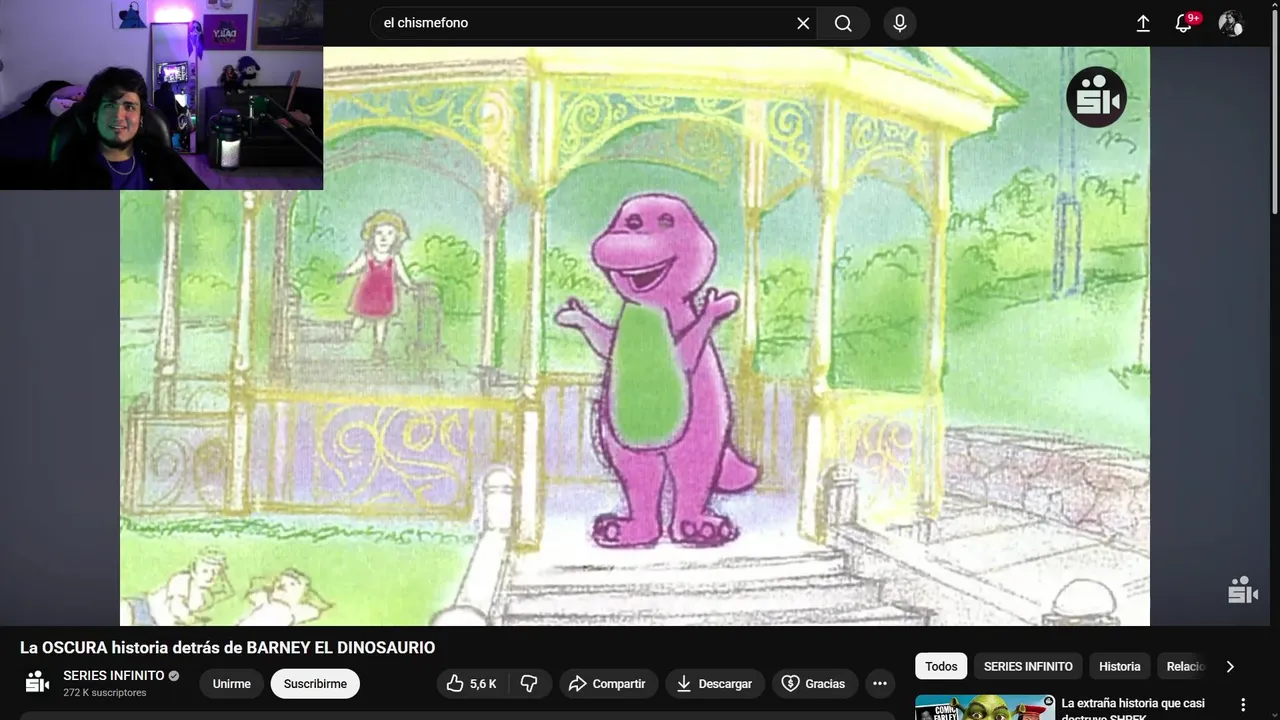Click the Suscribirme button
The image size is (1280, 720).
(315, 684)
